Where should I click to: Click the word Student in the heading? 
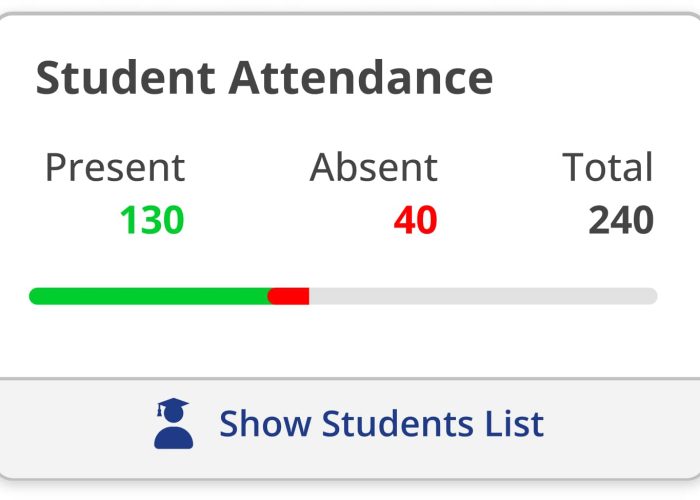[x=125, y=78]
